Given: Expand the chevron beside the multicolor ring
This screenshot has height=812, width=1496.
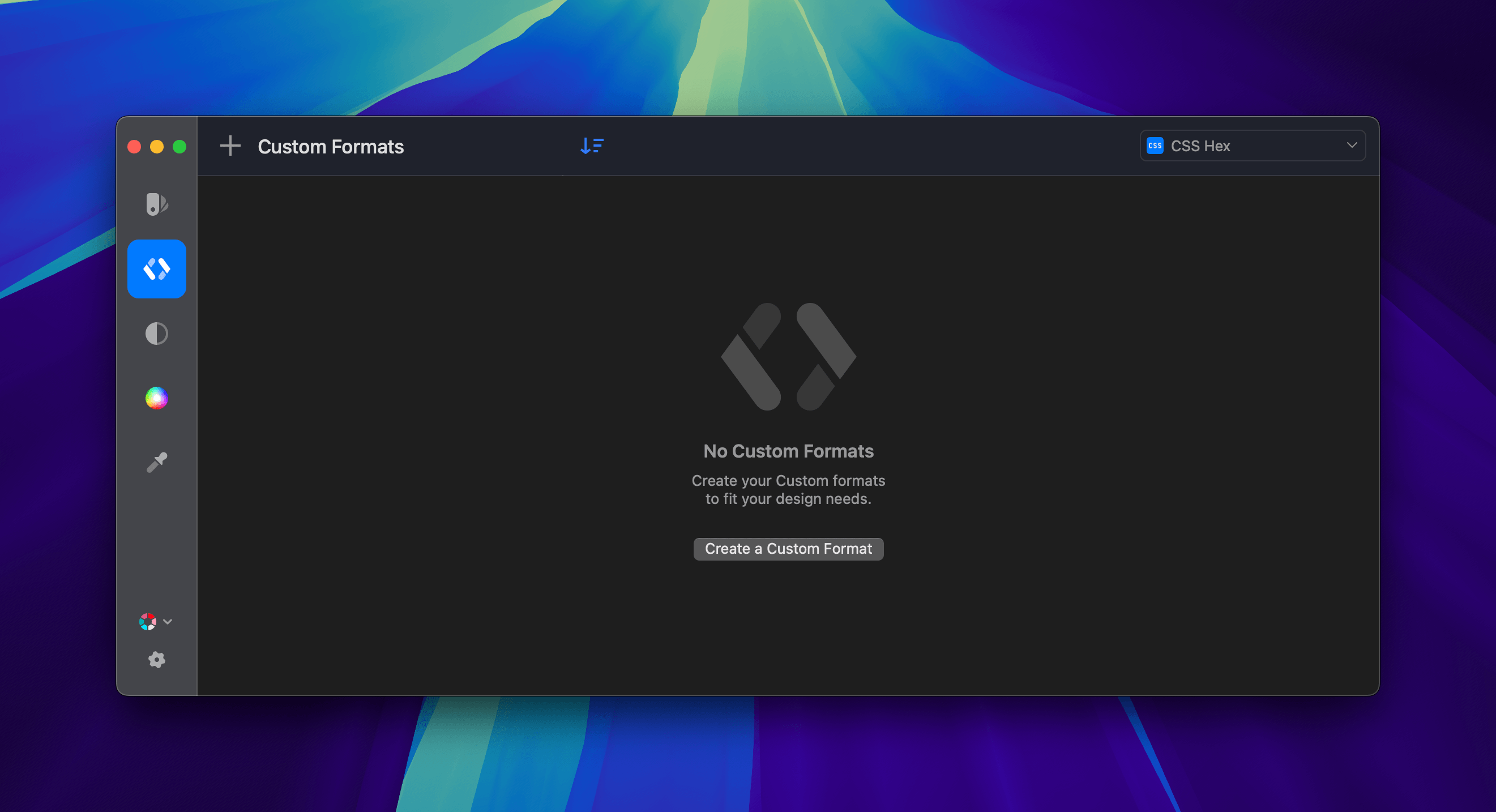Looking at the screenshot, I should (168, 622).
